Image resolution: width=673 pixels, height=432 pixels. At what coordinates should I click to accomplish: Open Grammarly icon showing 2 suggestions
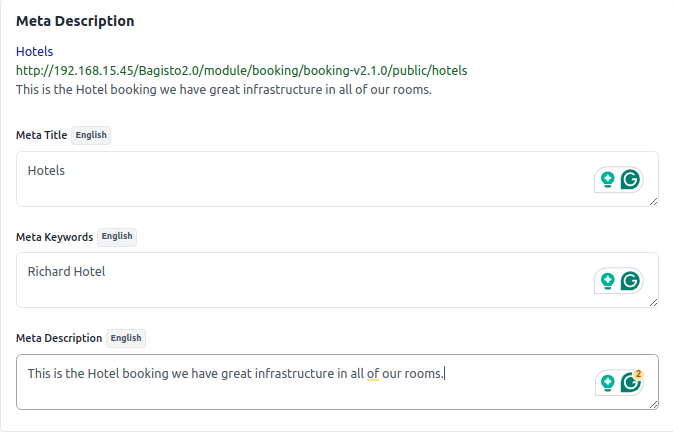[630, 382]
